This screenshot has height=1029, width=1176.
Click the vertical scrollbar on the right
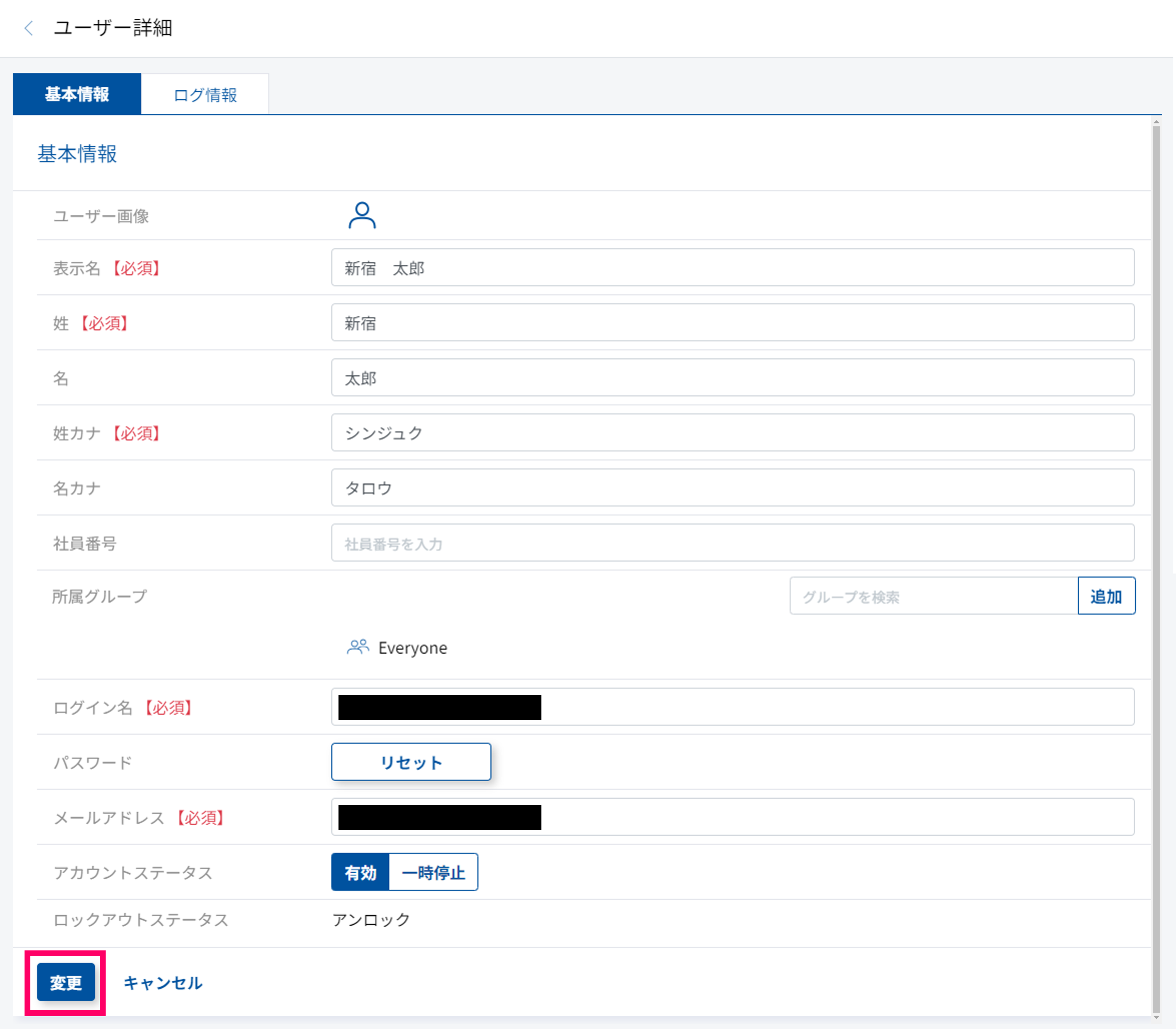[1156, 517]
